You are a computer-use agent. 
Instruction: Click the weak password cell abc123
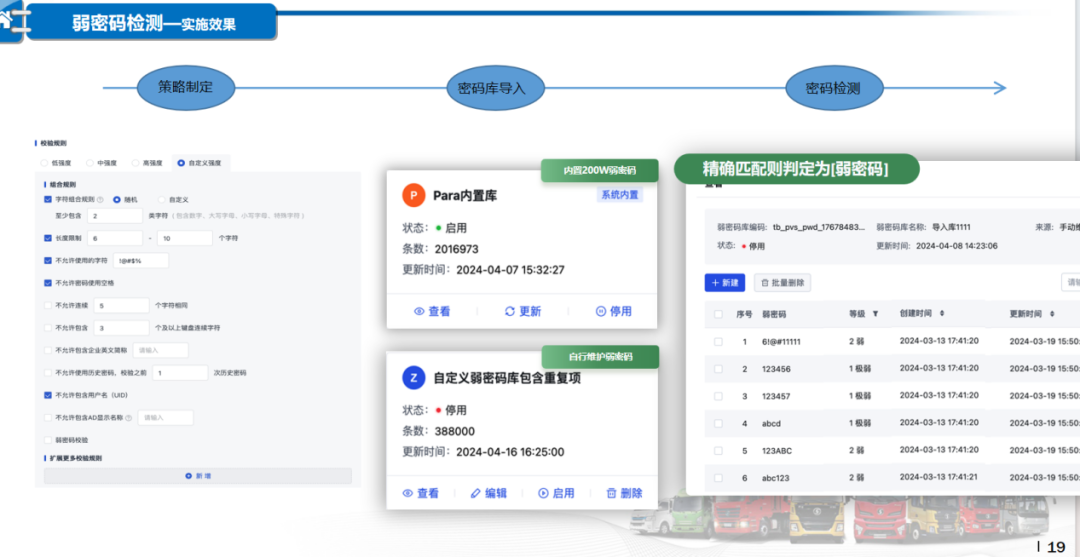pyautogui.click(x=776, y=479)
